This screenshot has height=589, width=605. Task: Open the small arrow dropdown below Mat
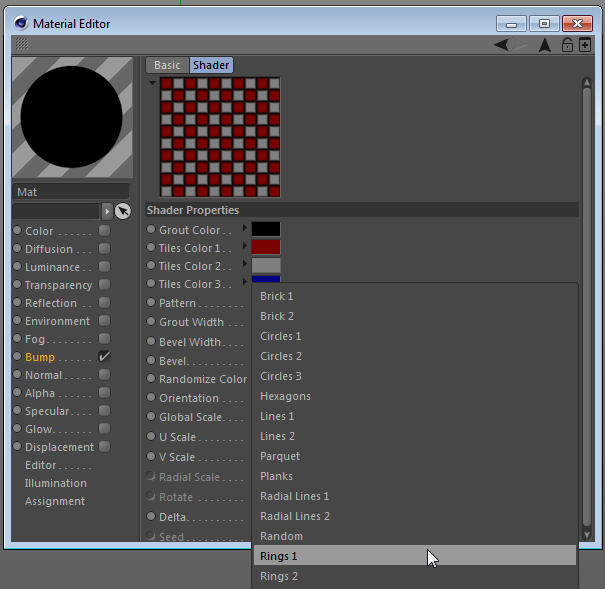[x=107, y=211]
